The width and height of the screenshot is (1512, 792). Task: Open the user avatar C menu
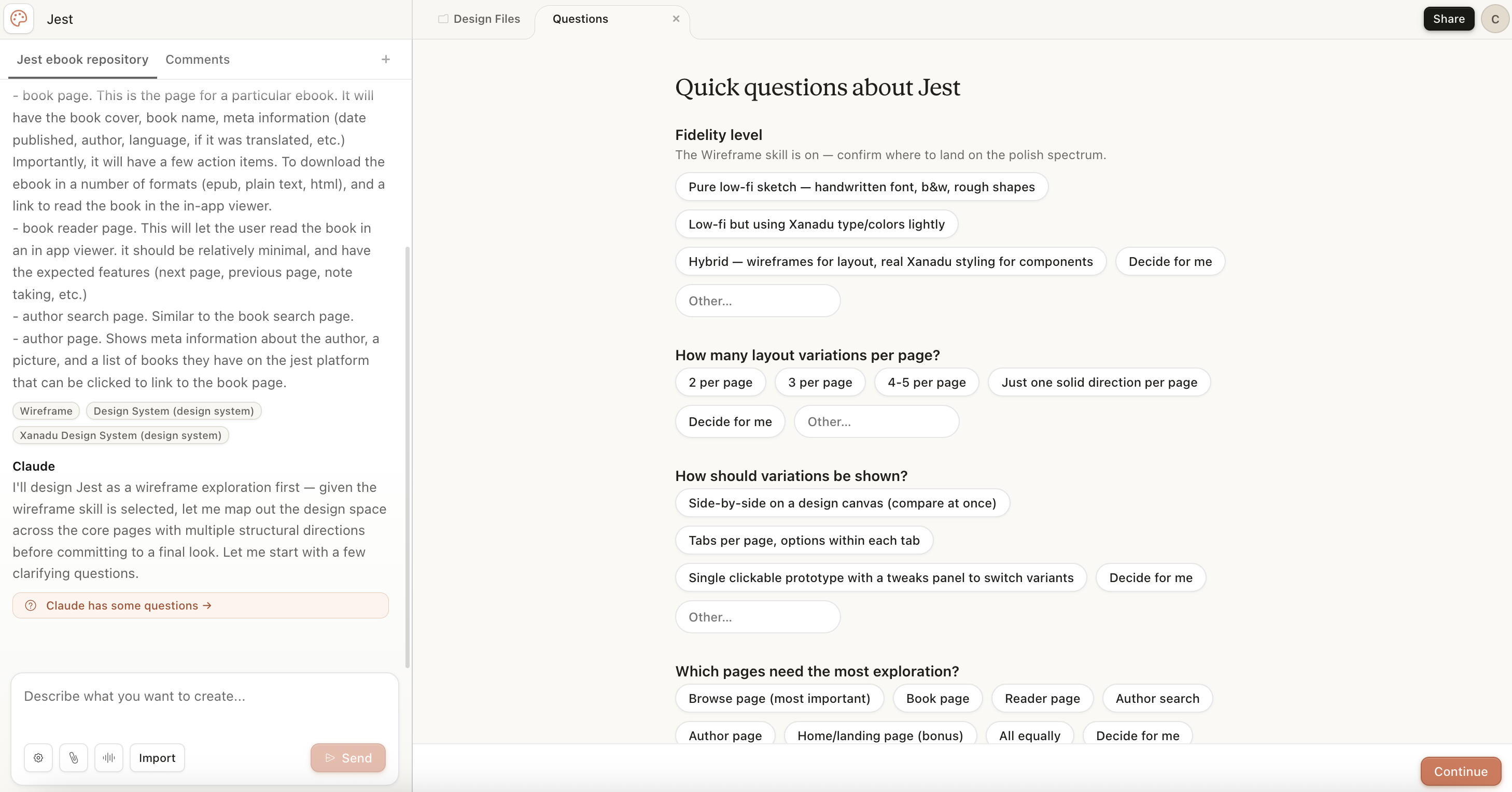[x=1494, y=19]
